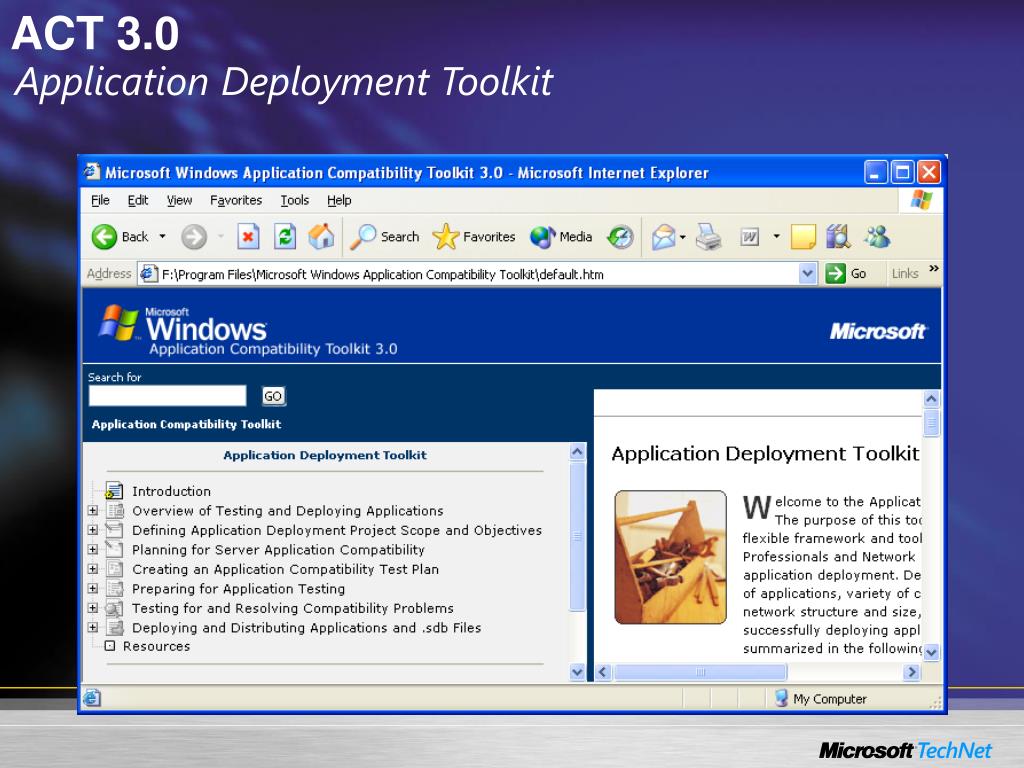Screen dimensions: 1024x768
Task: Click the content pane scroll right arrow
Action: click(x=912, y=672)
